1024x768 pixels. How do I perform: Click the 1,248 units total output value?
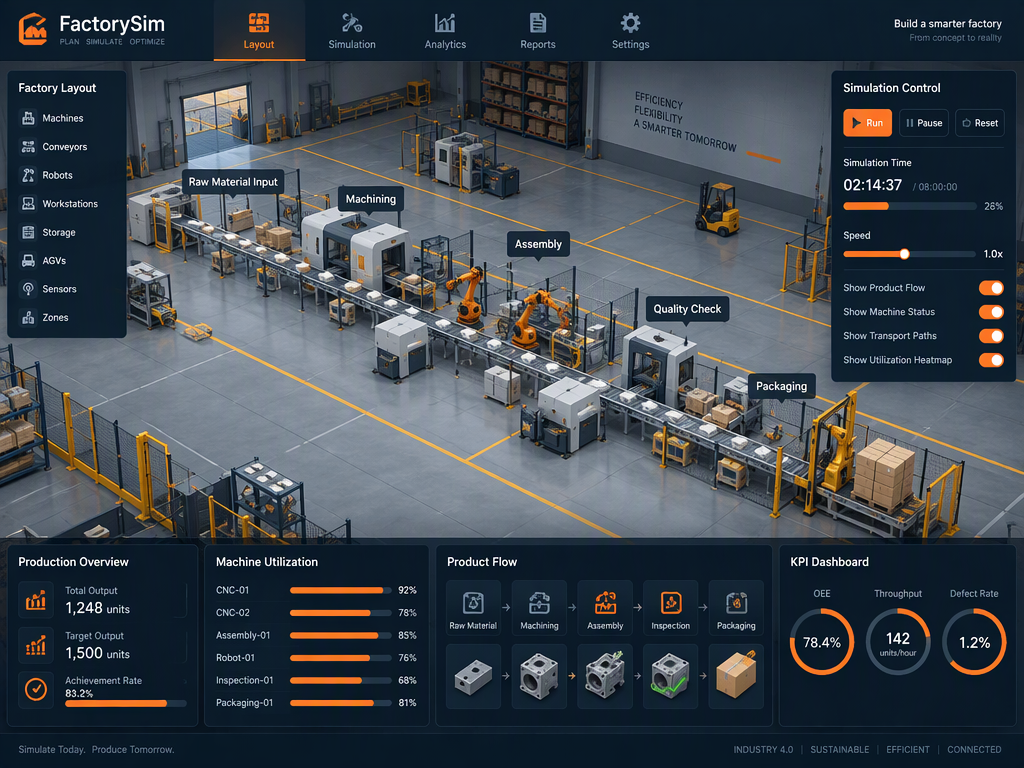[x=97, y=609]
